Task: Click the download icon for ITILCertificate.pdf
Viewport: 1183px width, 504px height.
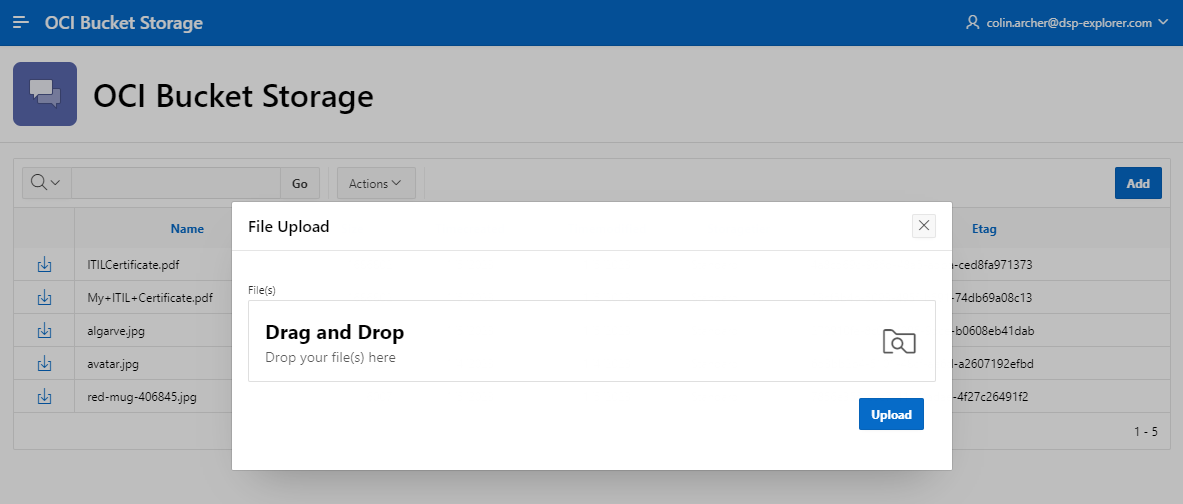Action: point(45,265)
